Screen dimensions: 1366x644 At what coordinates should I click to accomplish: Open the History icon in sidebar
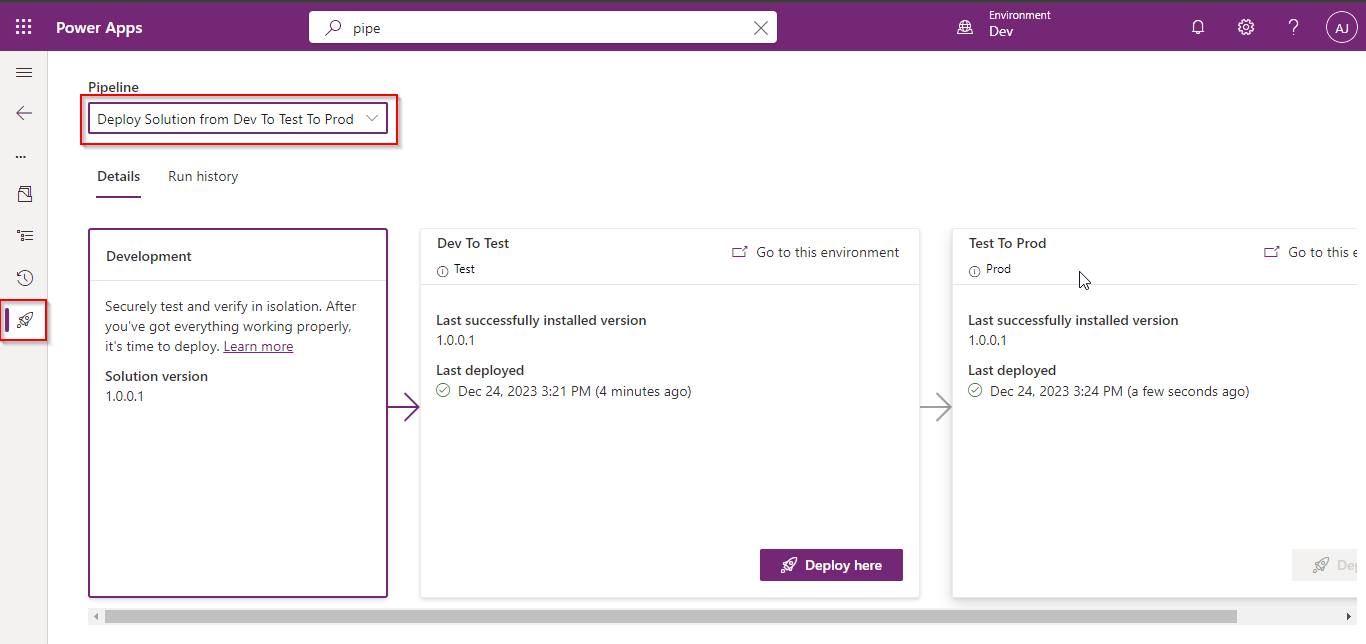[x=25, y=278]
